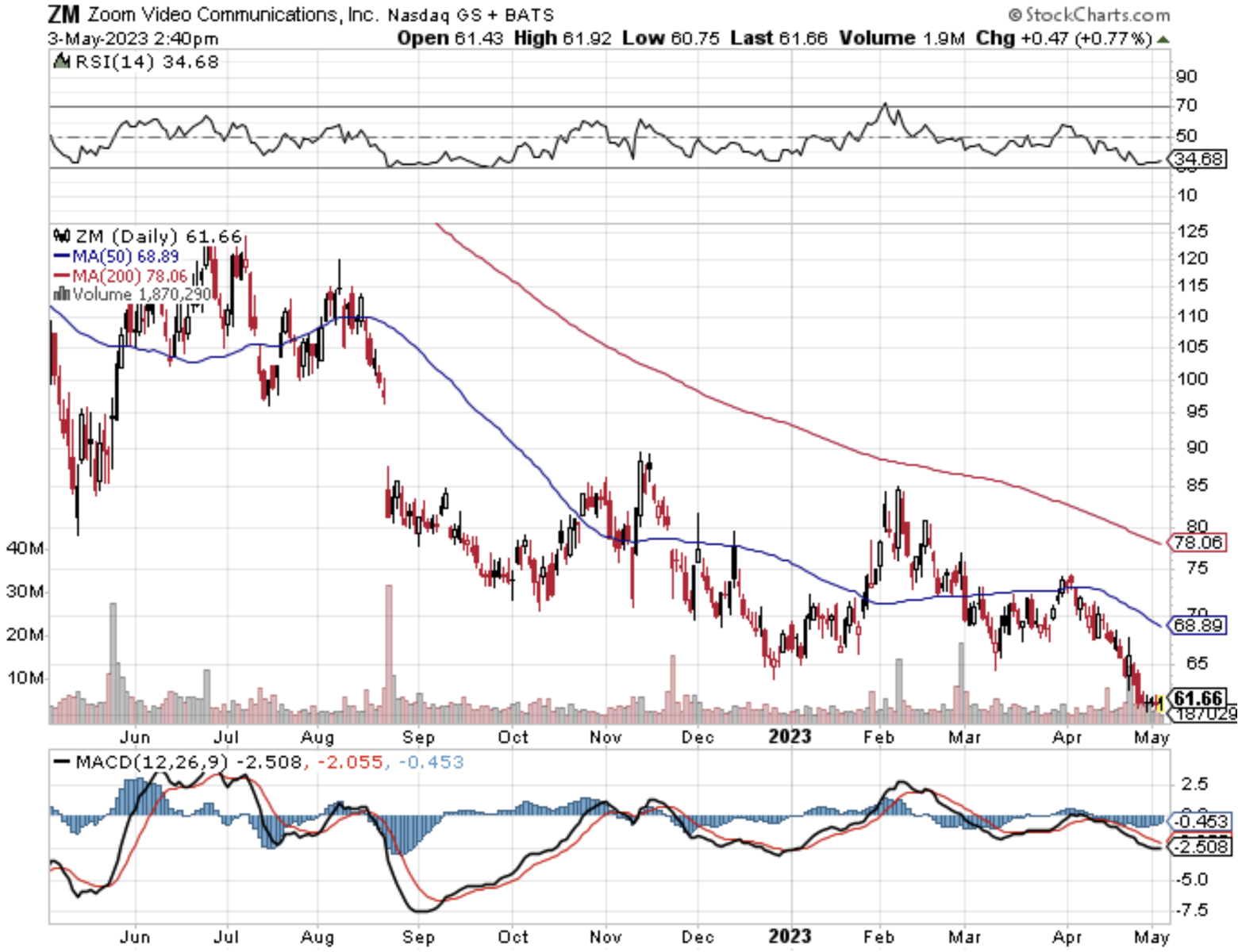Click the 20M label on the volume axis
Viewport: 1238px width, 952px height.
tap(25, 635)
